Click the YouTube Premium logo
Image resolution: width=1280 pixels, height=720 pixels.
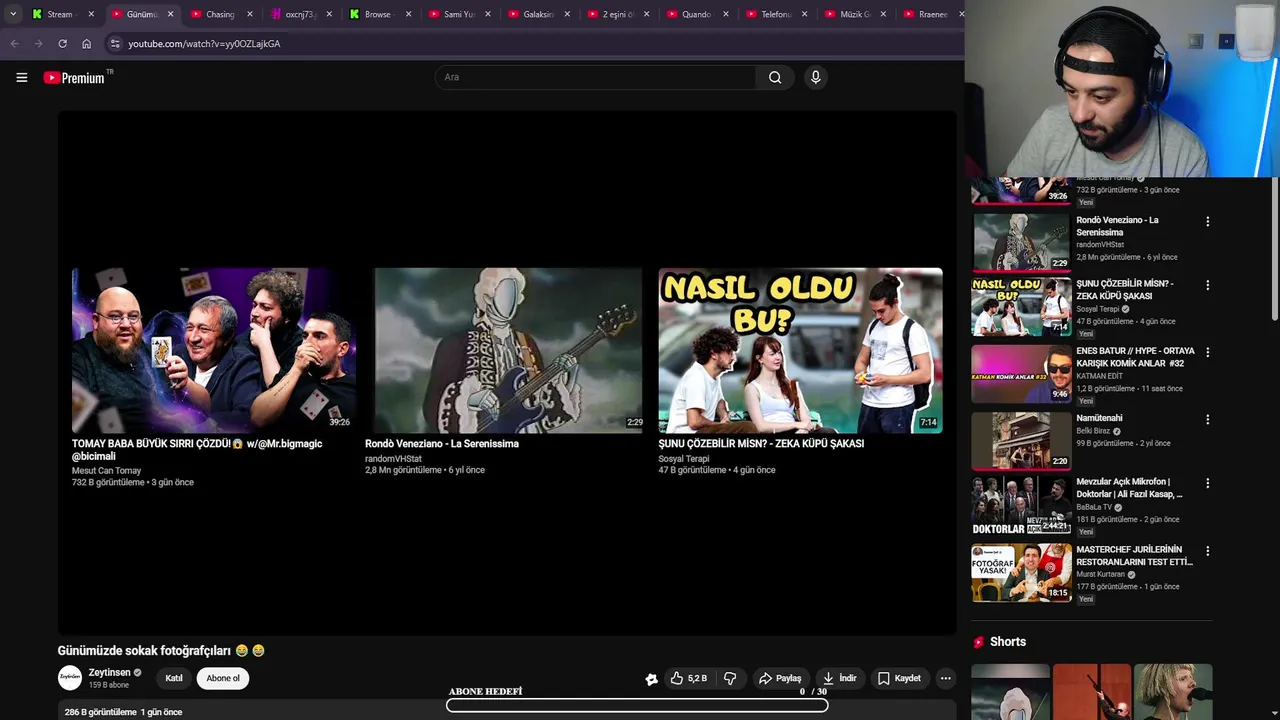click(75, 77)
